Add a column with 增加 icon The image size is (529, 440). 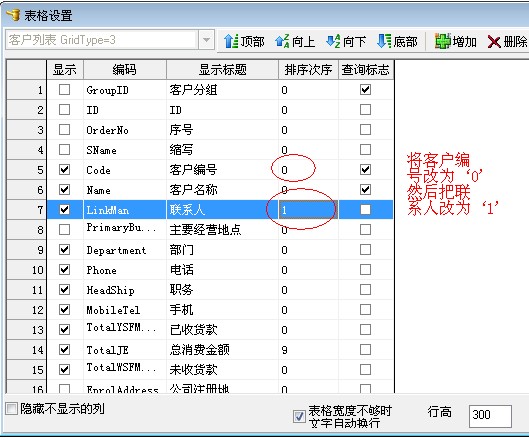[443, 41]
